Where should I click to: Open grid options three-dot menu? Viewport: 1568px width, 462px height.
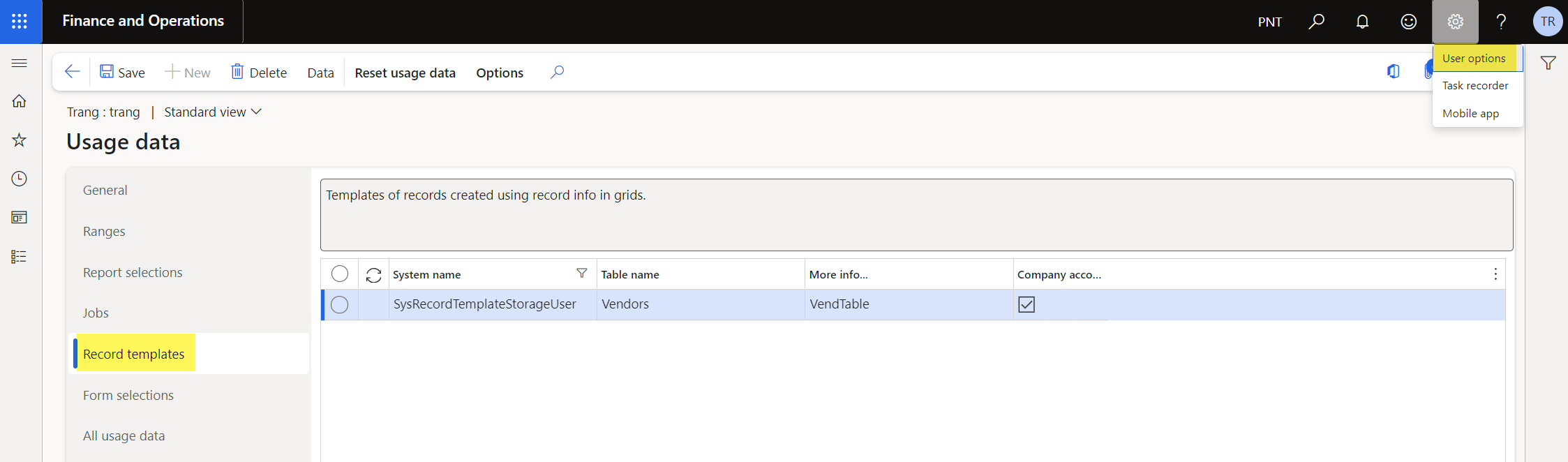point(1495,274)
